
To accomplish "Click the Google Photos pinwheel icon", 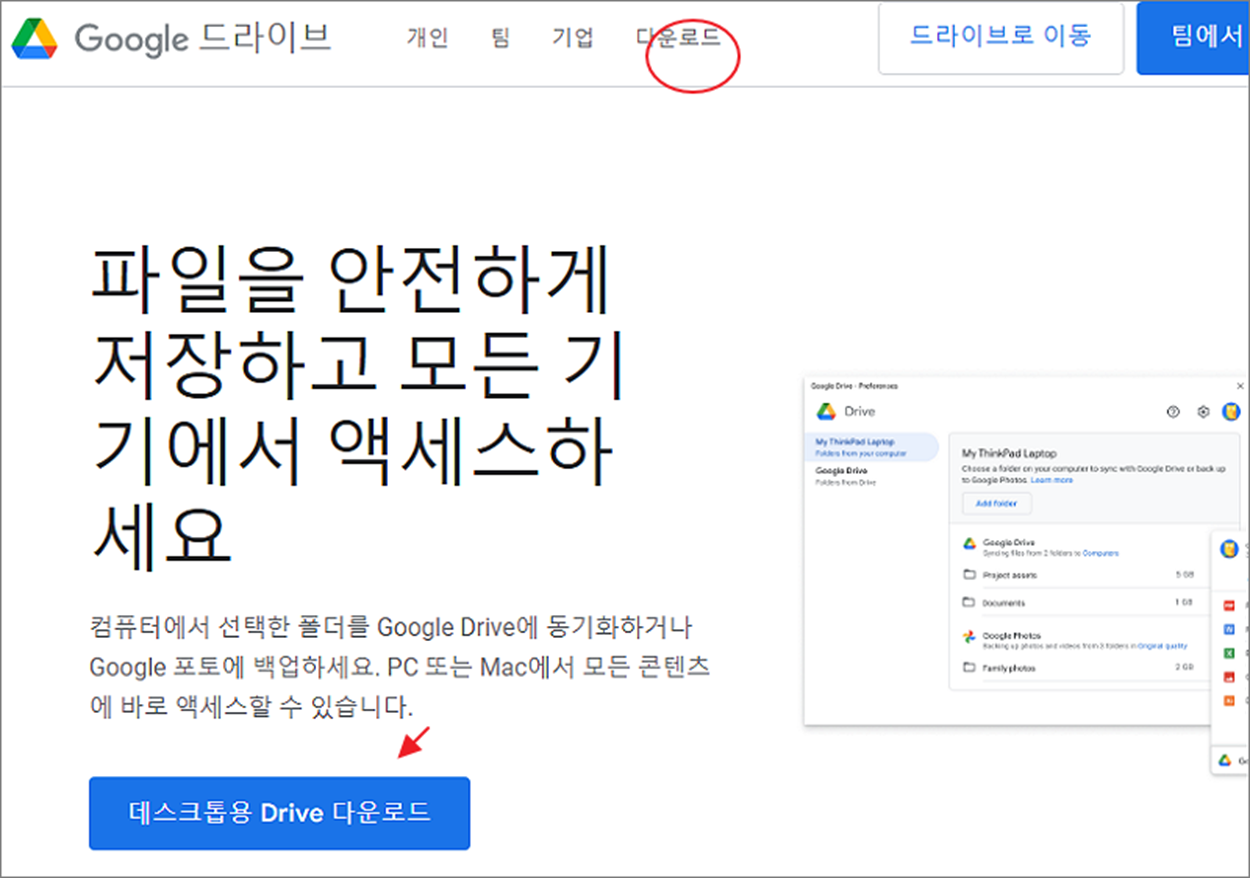I will pos(968,637).
